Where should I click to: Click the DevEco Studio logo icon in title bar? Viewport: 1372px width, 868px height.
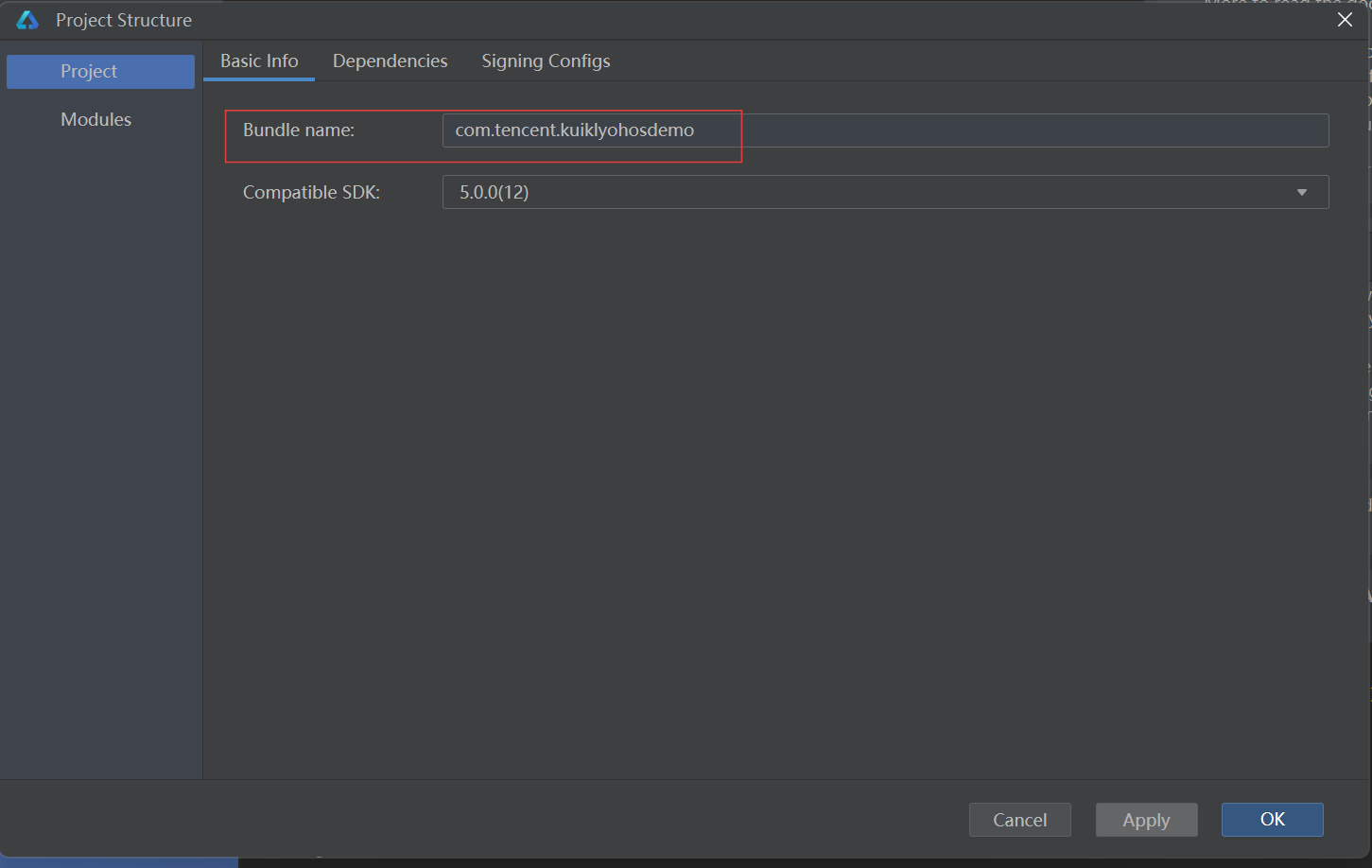click(x=27, y=20)
